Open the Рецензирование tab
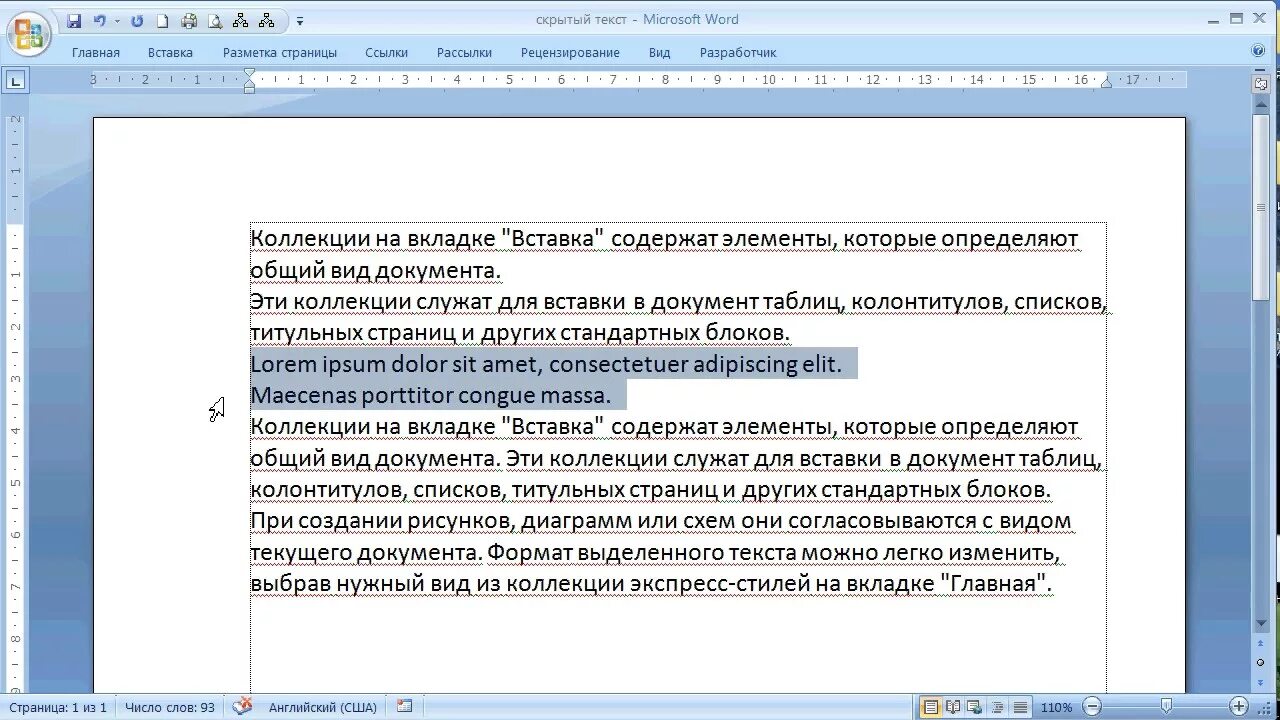The height and width of the screenshot is (720, 1280). pos(570,53)
